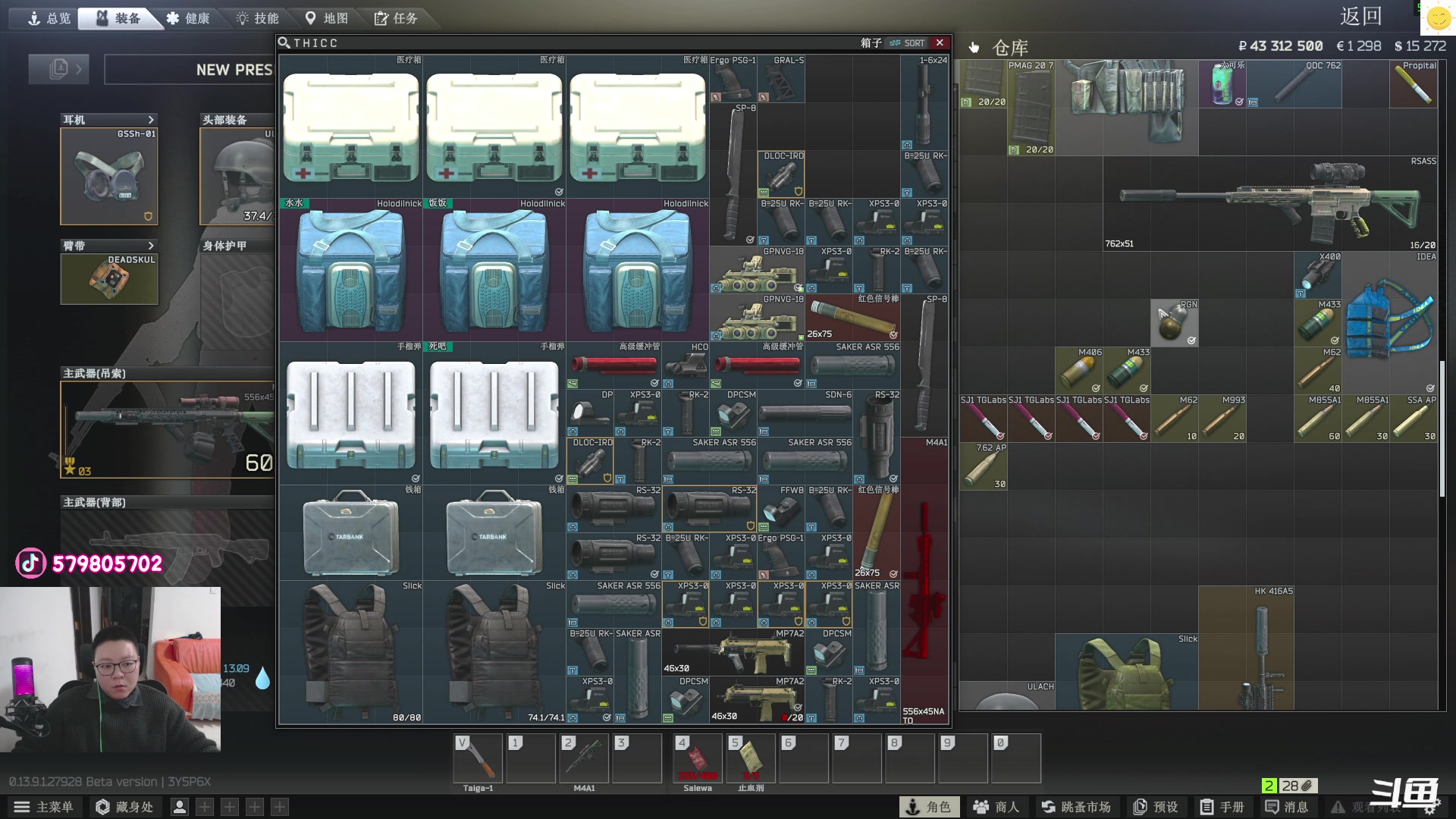
Task: Open the 总览 overview tab
Action: (x=48, y=18)
